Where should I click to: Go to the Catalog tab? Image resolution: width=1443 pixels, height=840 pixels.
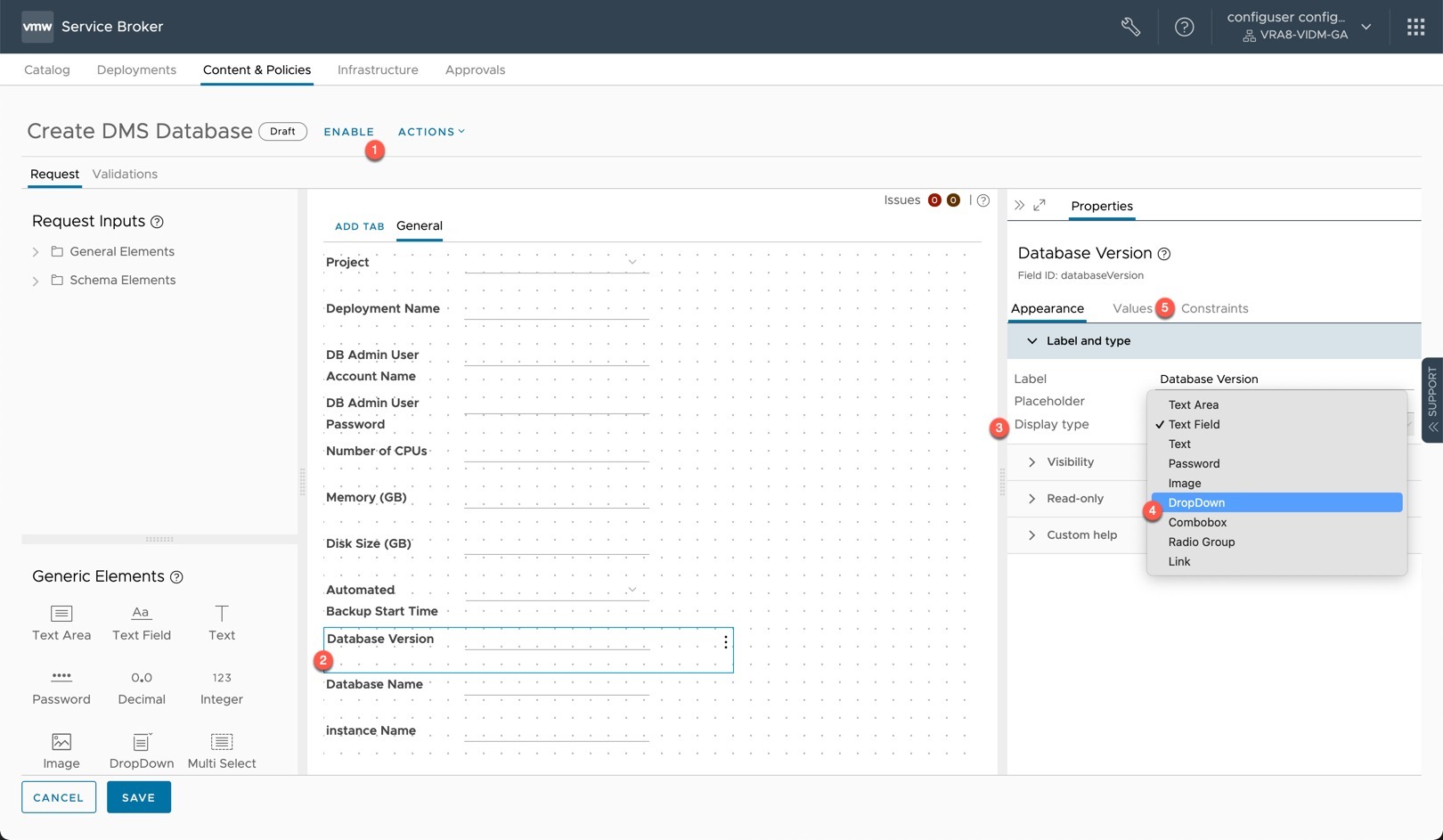pos(47,69)
